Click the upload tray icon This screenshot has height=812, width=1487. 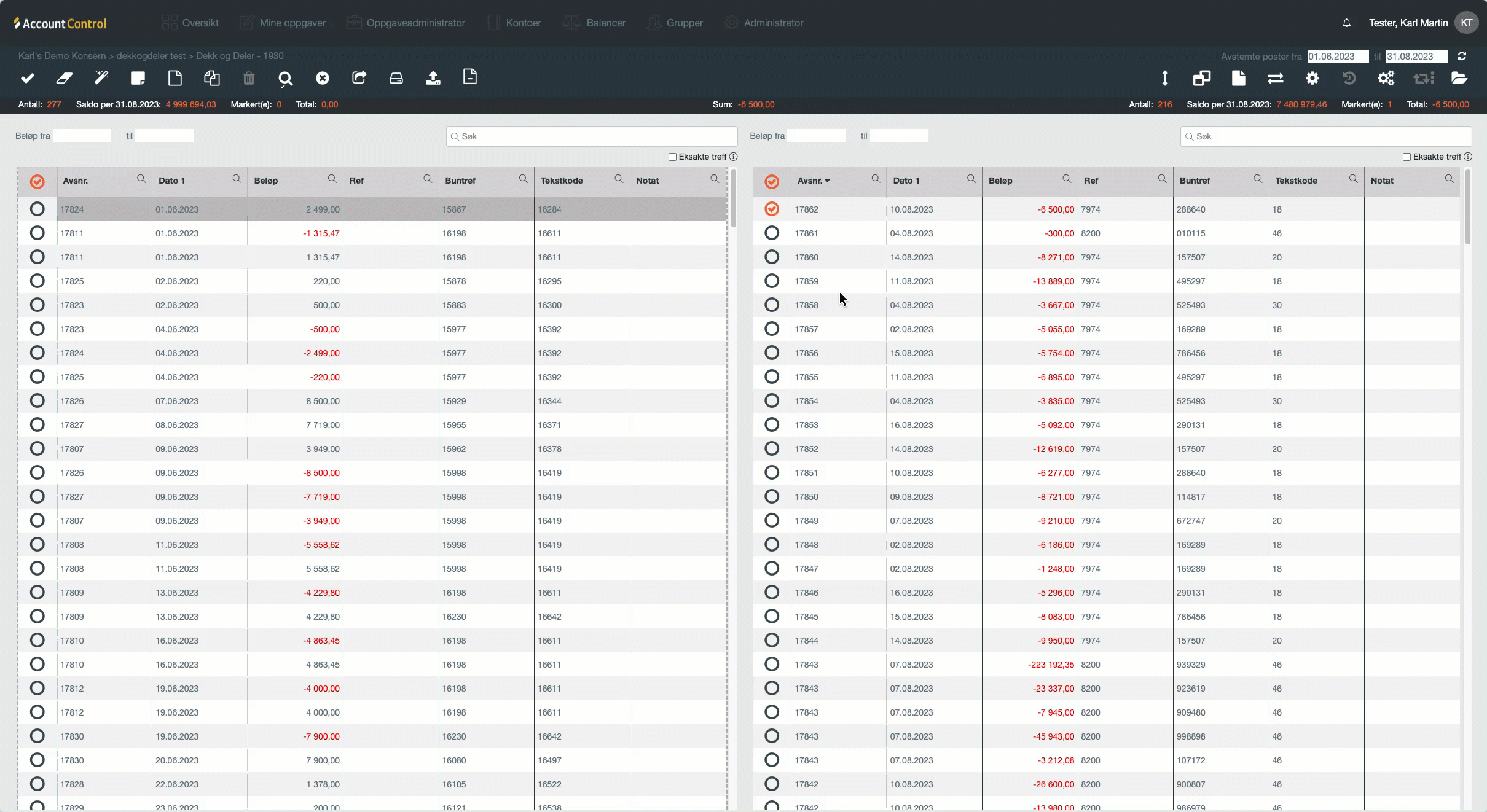(x=433, y=78)
